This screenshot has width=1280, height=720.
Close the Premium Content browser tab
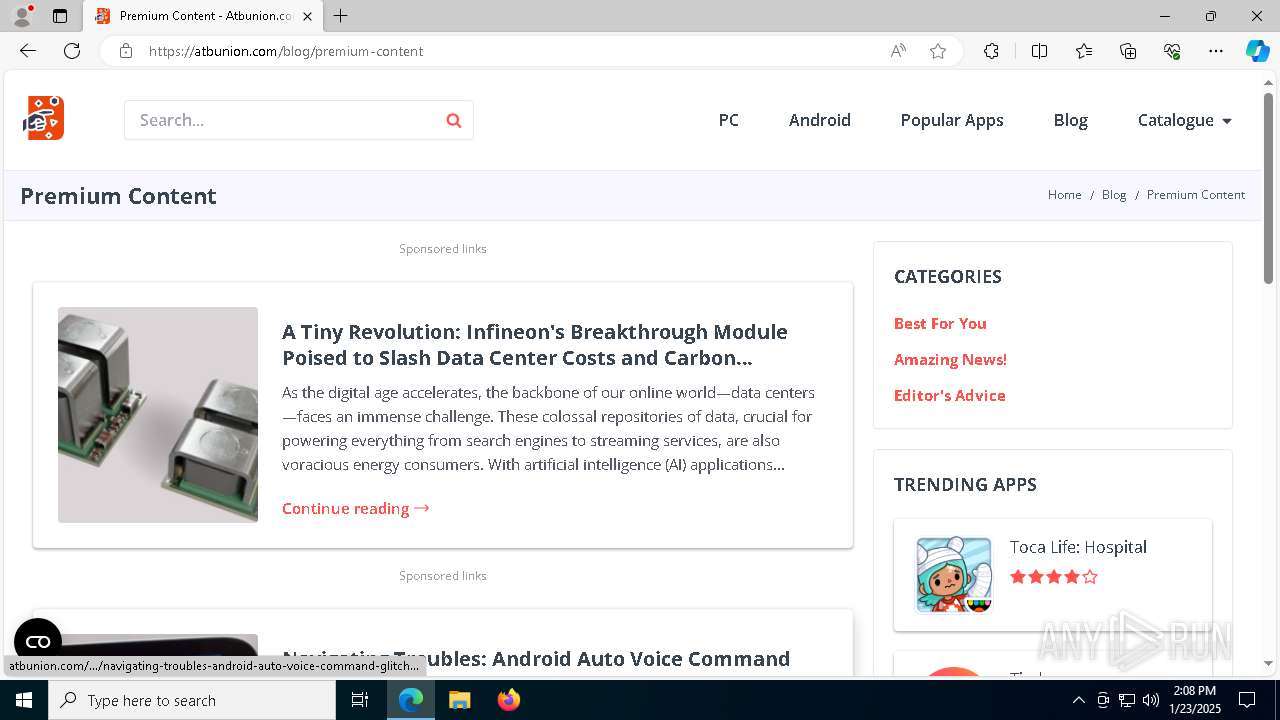tap(307, 16)
